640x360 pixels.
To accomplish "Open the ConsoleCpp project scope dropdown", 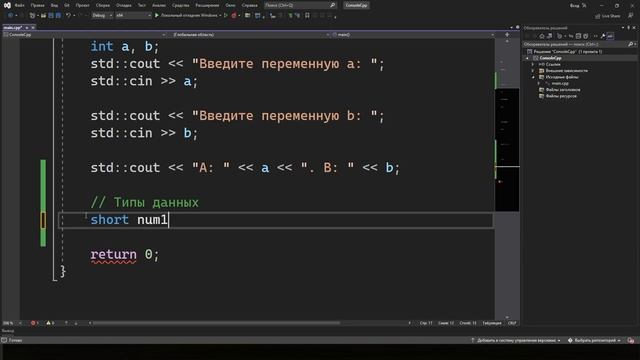I will pos(84,35).
